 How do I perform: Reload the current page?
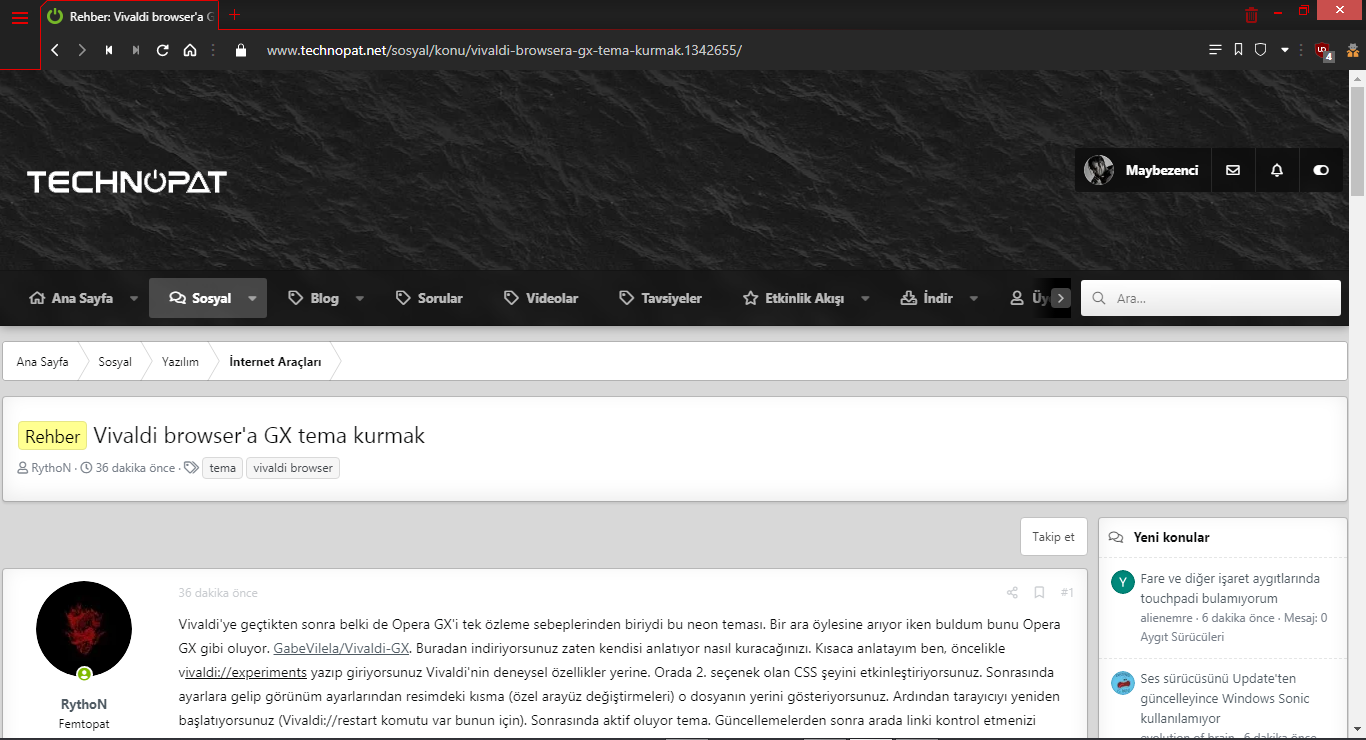pos(163,50)
